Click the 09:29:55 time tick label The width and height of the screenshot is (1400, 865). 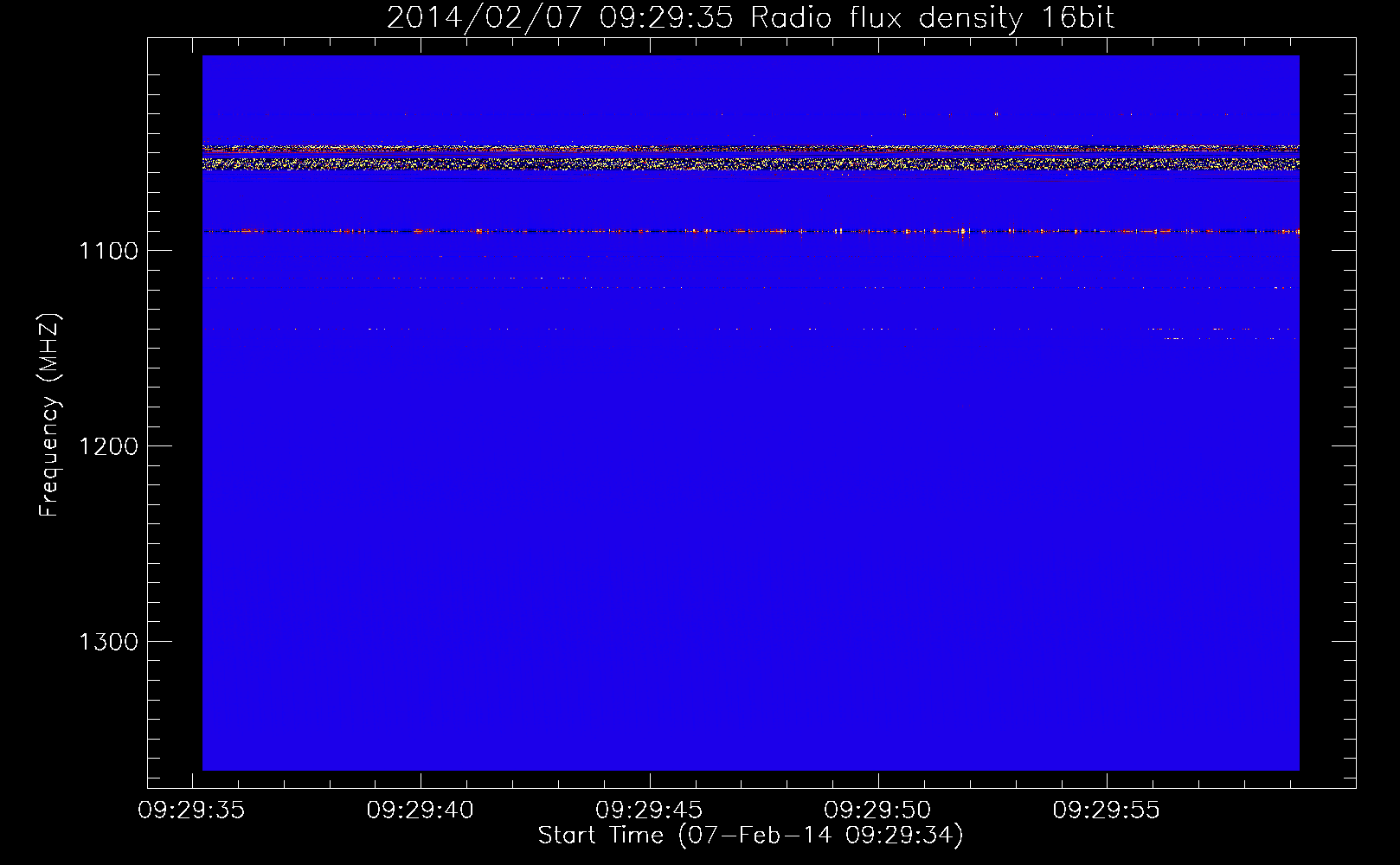[1106, 811]
